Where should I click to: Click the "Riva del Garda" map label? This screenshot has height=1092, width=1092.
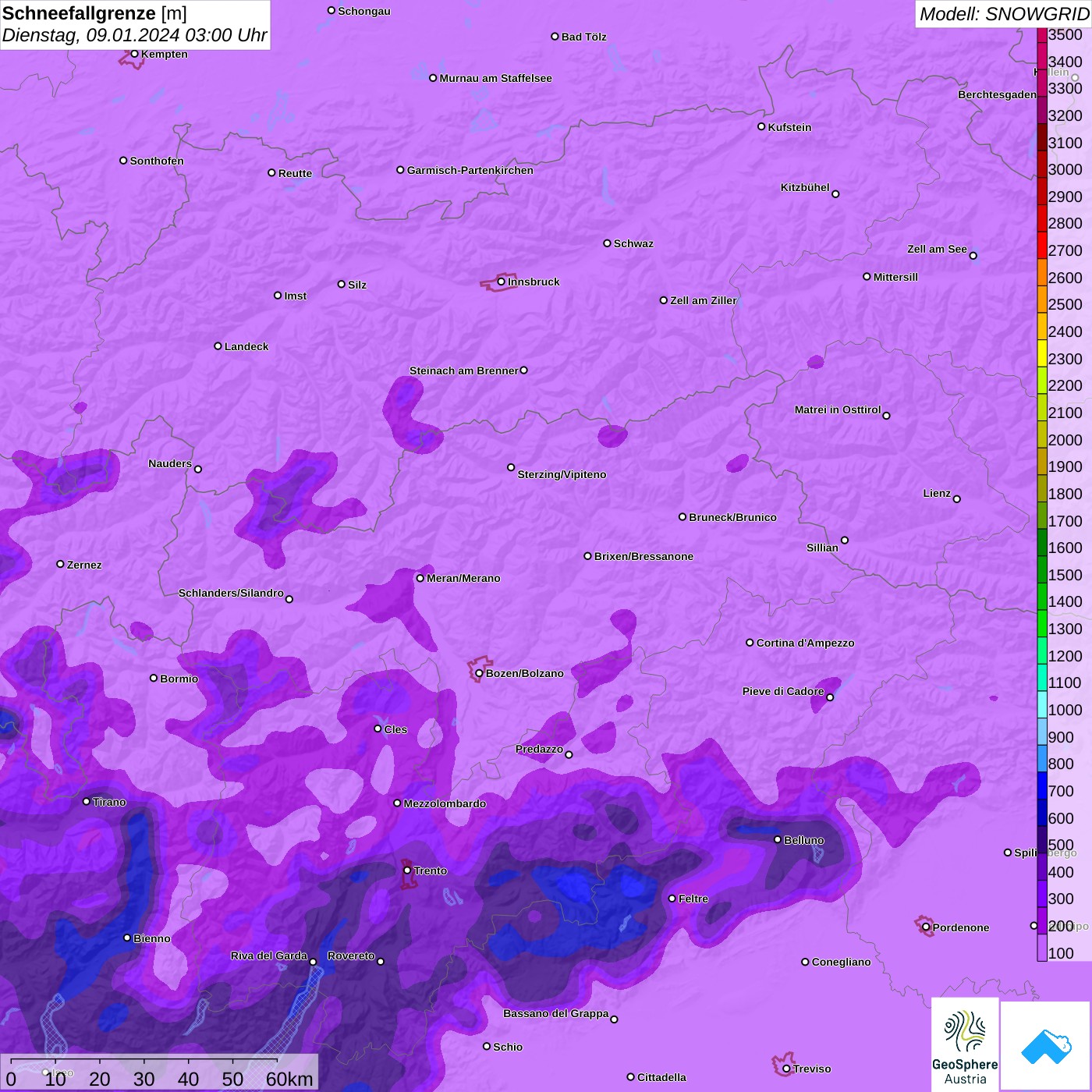[269, 955]
